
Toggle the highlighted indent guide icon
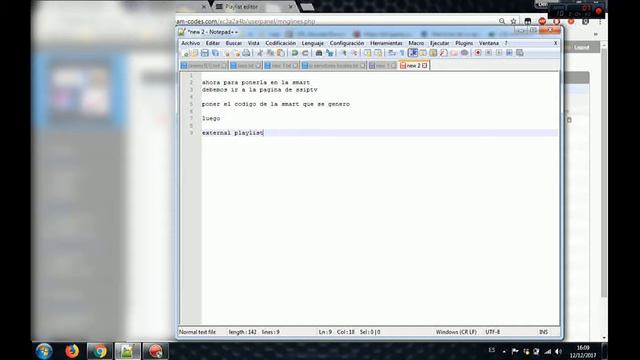pos(413,53)
